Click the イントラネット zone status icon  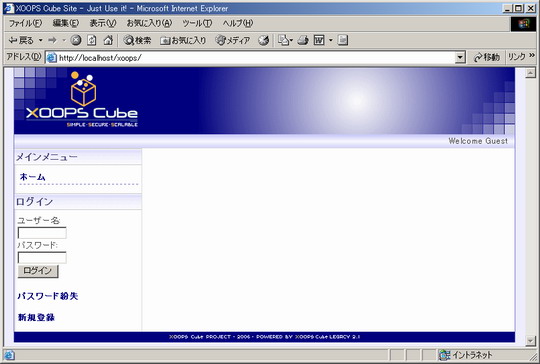(444, 355)
